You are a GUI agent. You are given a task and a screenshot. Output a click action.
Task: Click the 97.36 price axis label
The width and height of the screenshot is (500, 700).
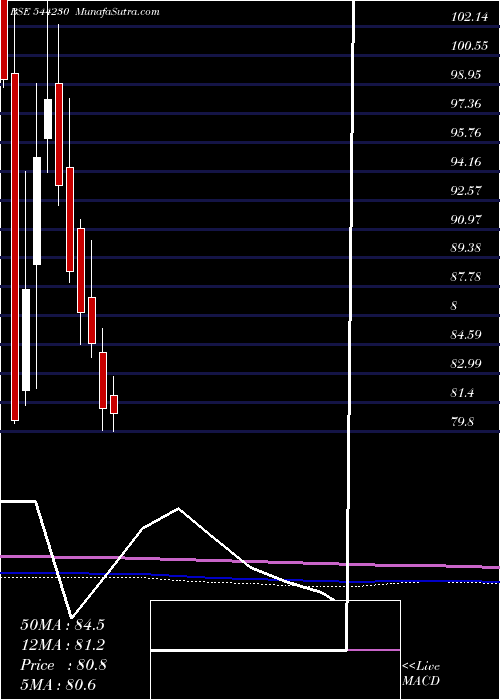(466, 104)
